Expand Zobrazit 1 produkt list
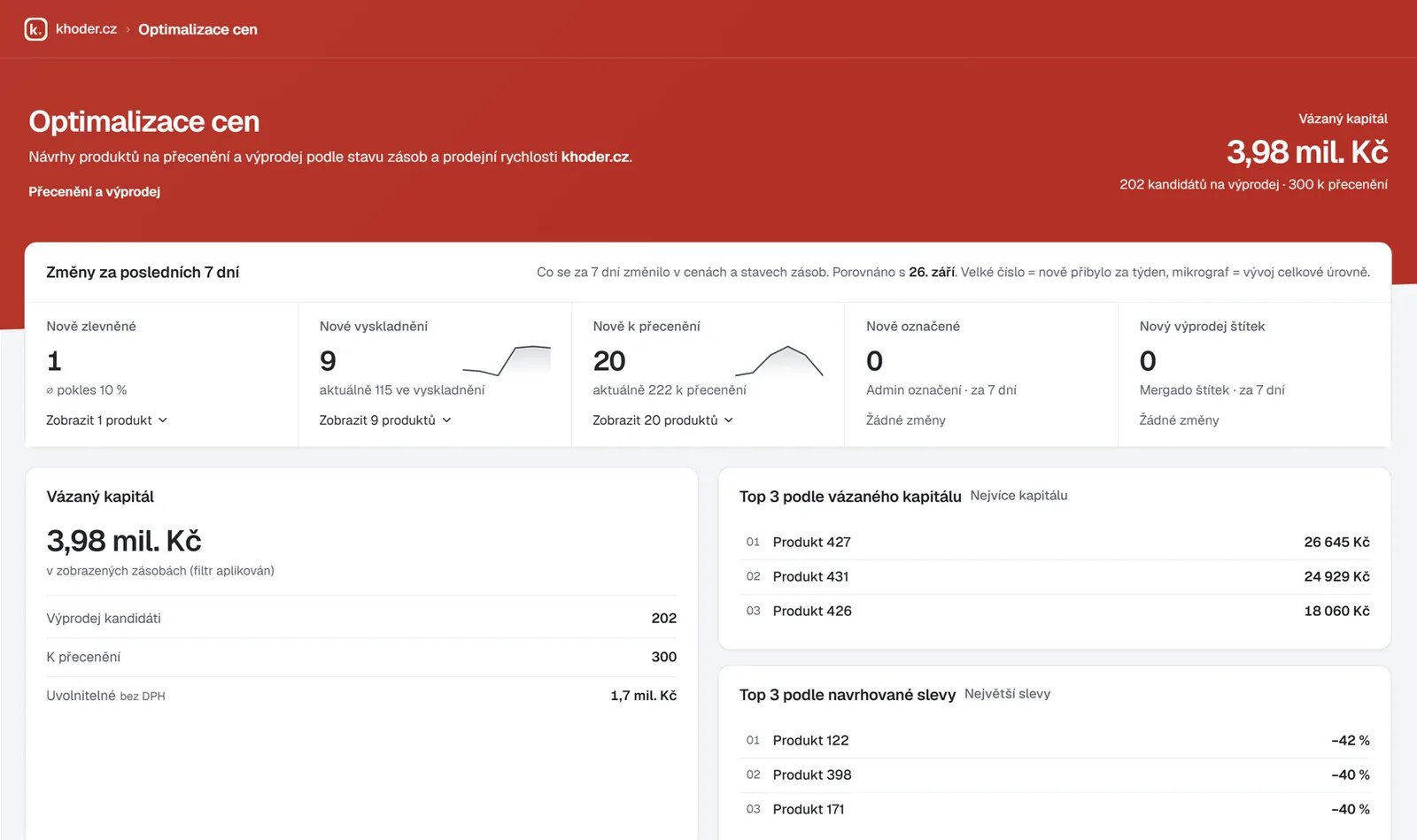 (107, 420)
